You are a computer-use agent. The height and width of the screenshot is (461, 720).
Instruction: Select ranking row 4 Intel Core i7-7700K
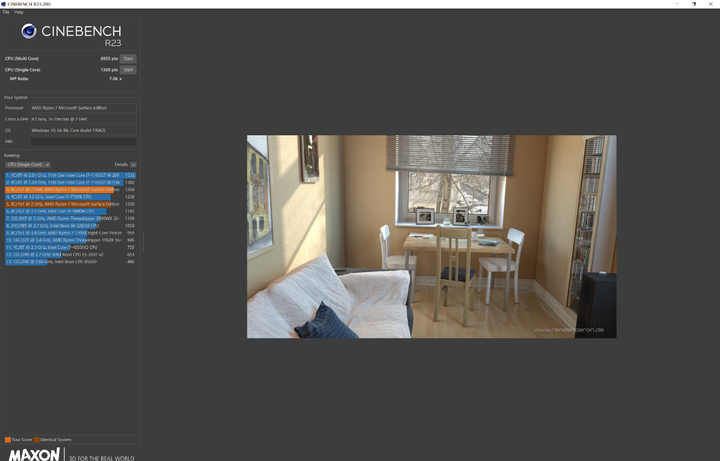70,197
